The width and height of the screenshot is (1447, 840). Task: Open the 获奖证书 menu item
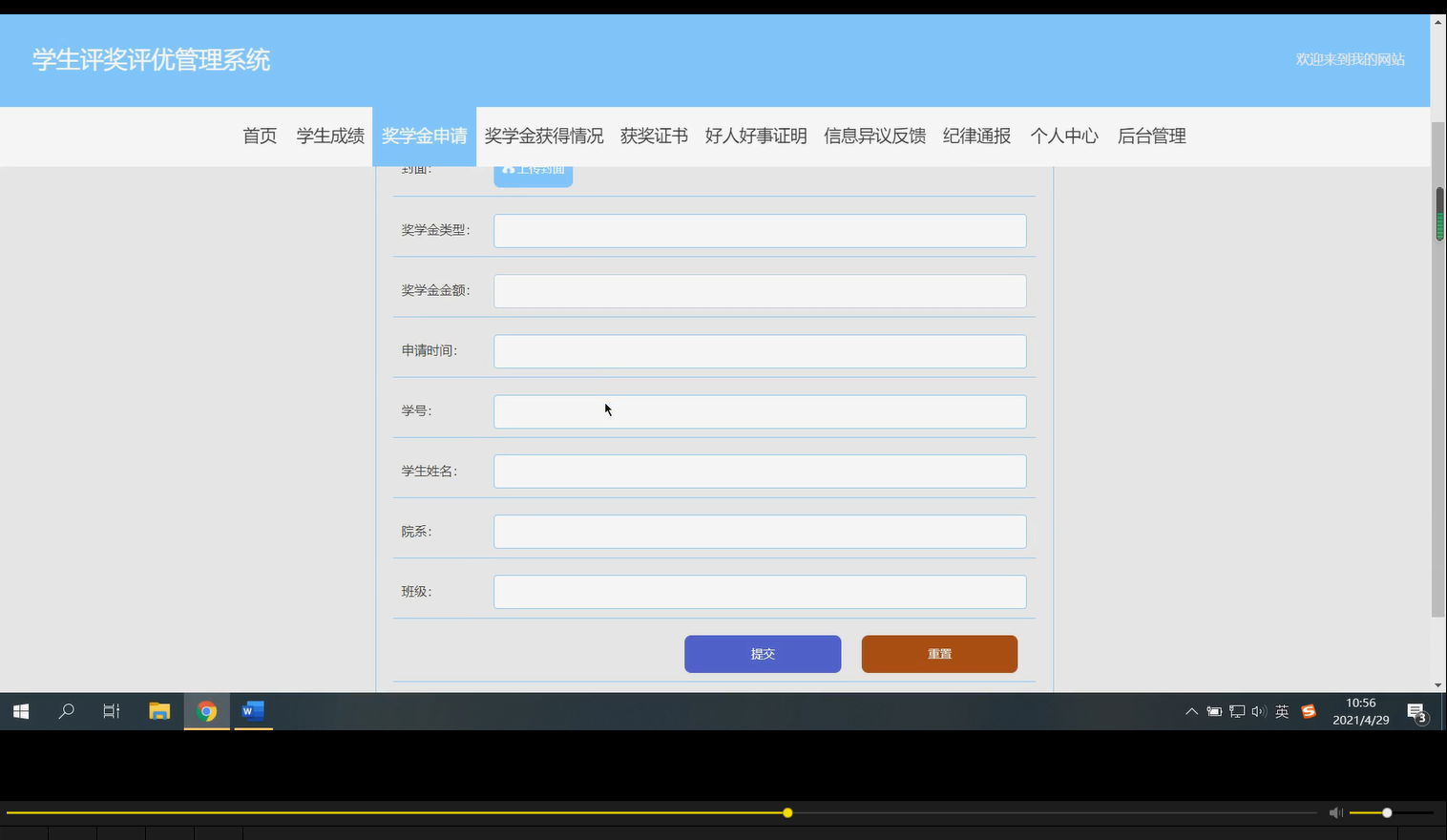click(653, 136)
